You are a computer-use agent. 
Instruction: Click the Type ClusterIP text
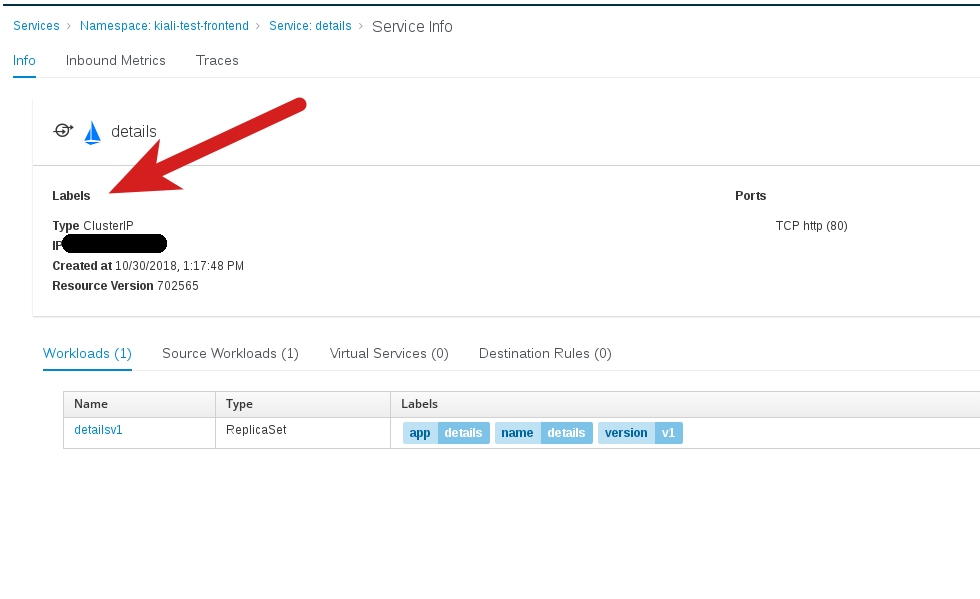[x=93, y=226]
